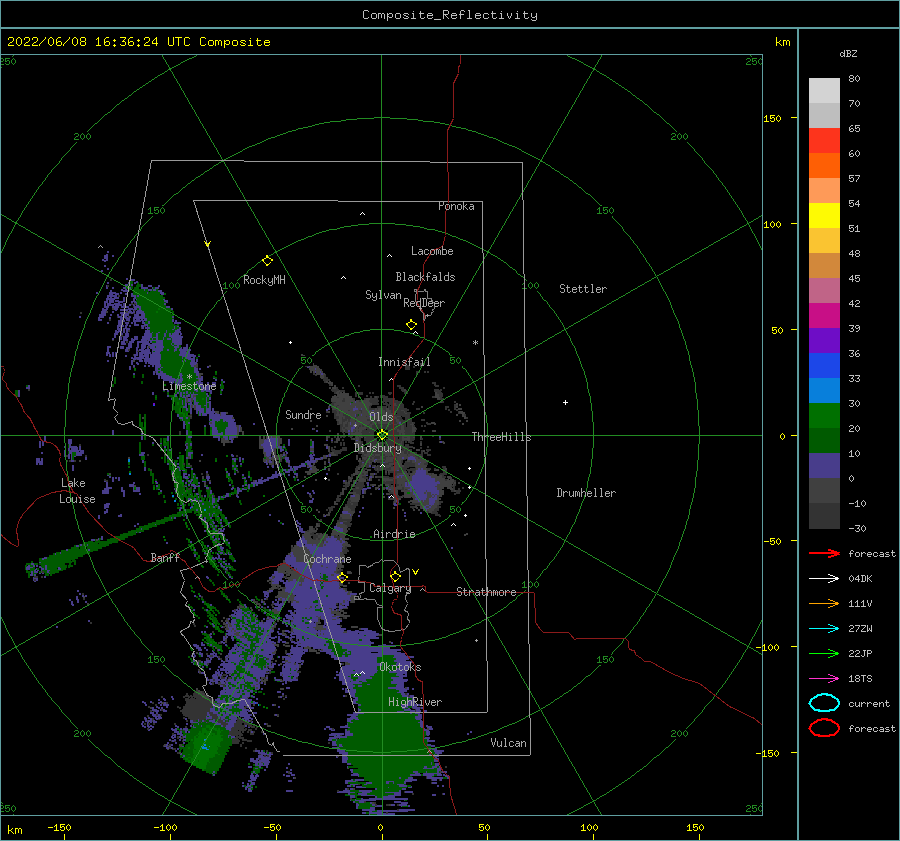Click the large green echo south of HighRiver
The width and height of the screenshot is (900, 841).
coord(383,746)
